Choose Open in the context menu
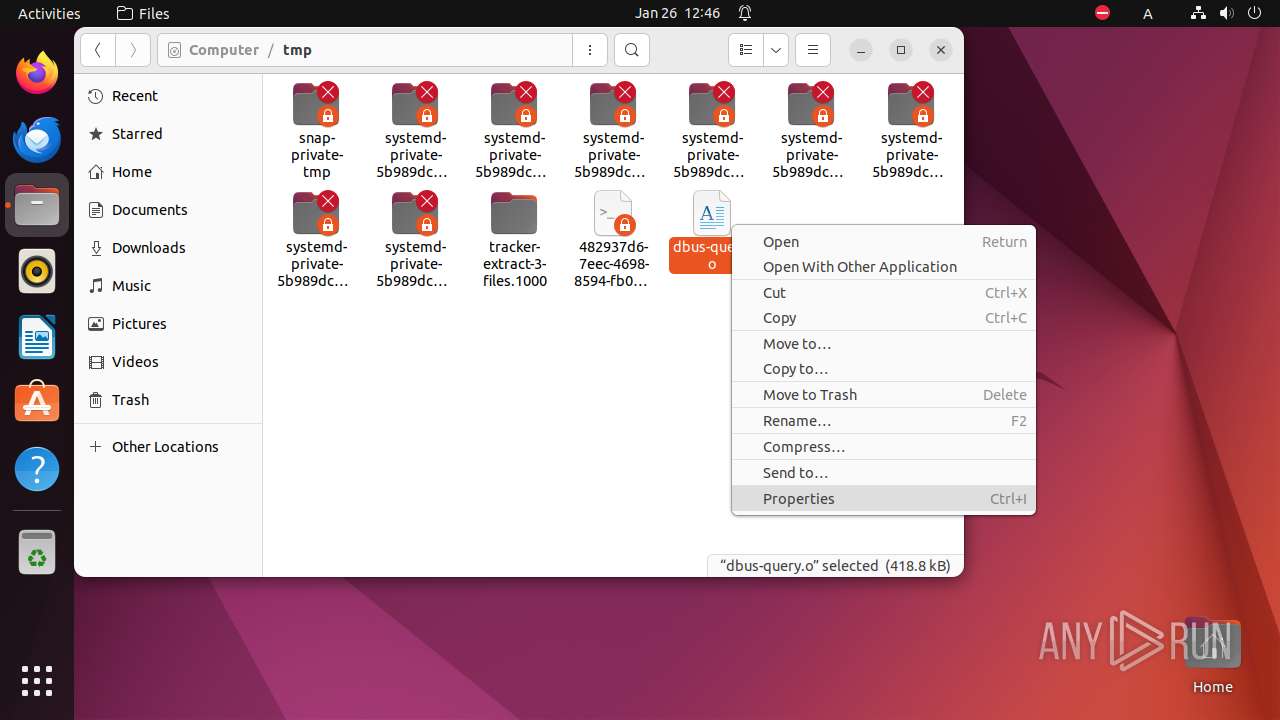Viewport: 1280px width, 720px height. pos(884,242)
